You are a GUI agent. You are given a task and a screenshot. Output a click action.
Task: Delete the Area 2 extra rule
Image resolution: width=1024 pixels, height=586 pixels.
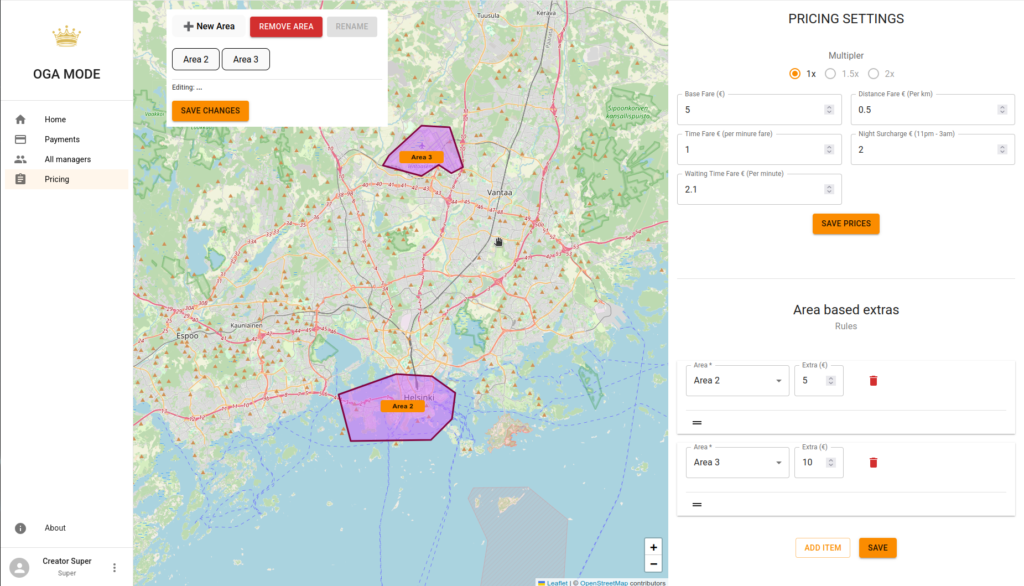tap(873, 381)
